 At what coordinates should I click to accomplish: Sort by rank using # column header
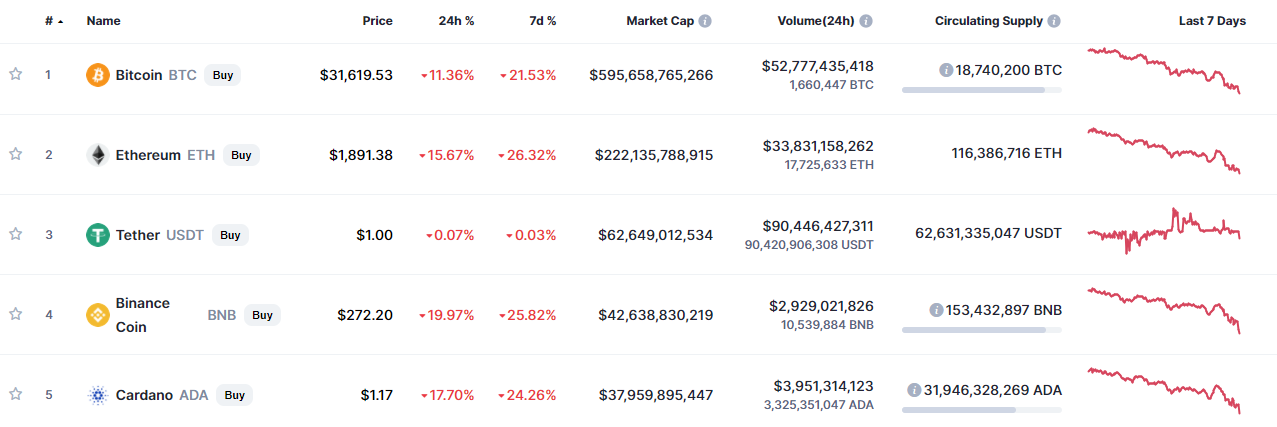tap(54, 21)
